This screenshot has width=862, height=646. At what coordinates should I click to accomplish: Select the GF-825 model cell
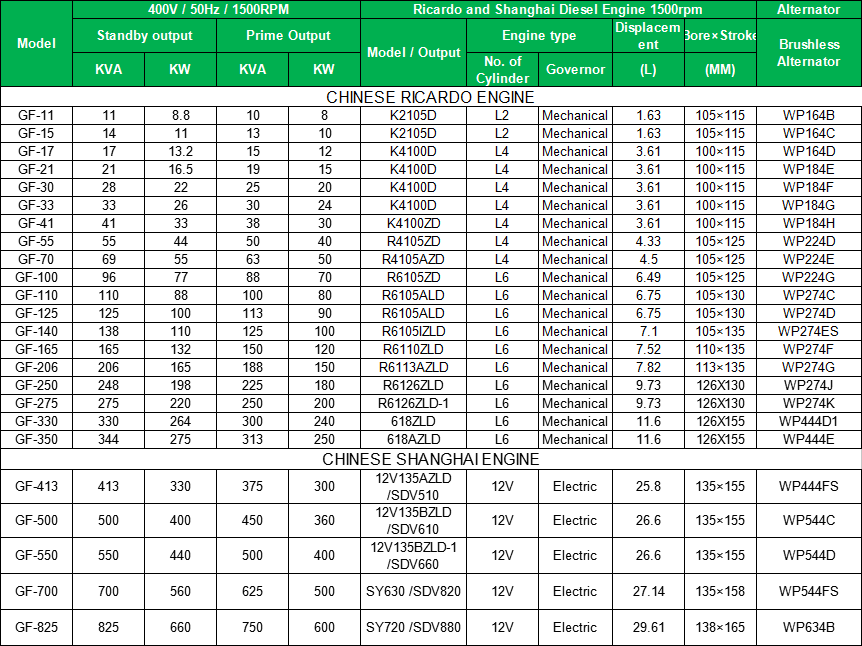(36, 627)
